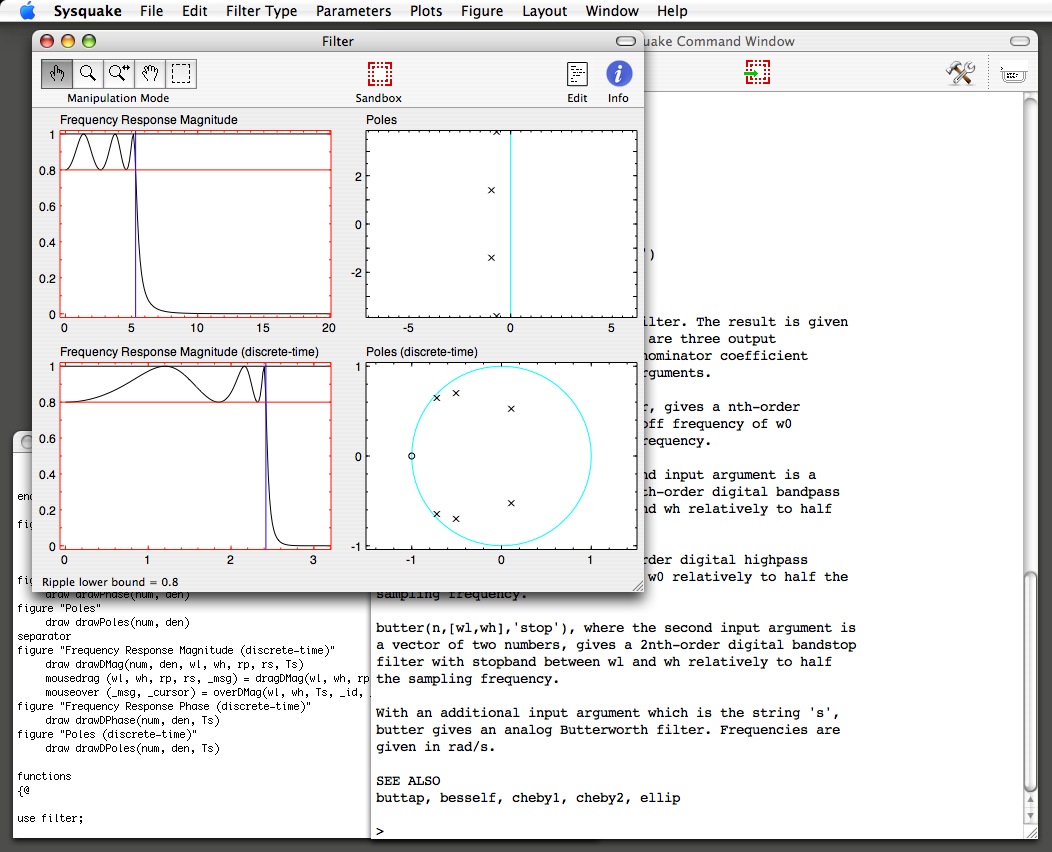Toggle the Command Window toolbar pill button
The width and height of the screenshot is (1052, 852).
(x=1020, y=41)
